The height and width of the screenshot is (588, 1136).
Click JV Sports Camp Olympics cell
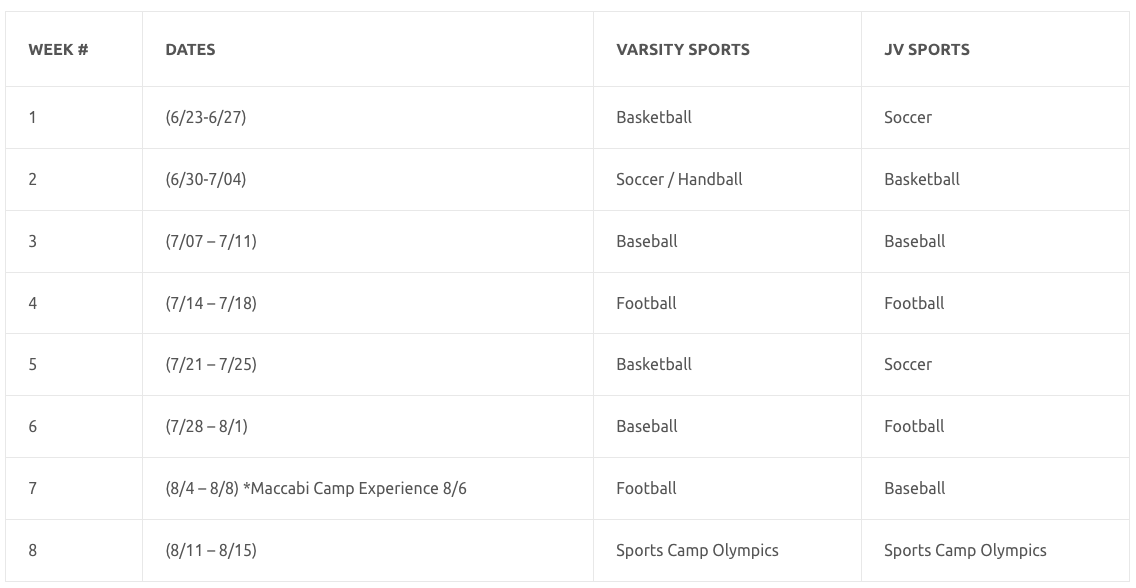(965, 550)
